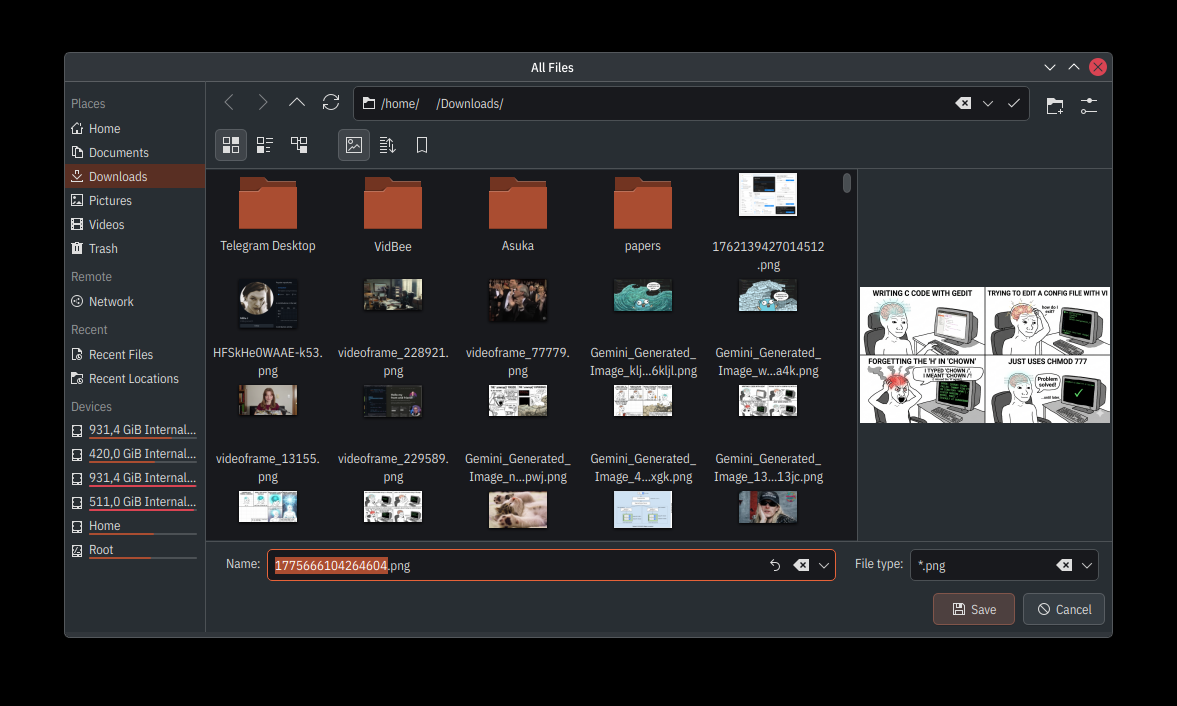
Task: Create a new folder
Action: [x=1055, y=106]
